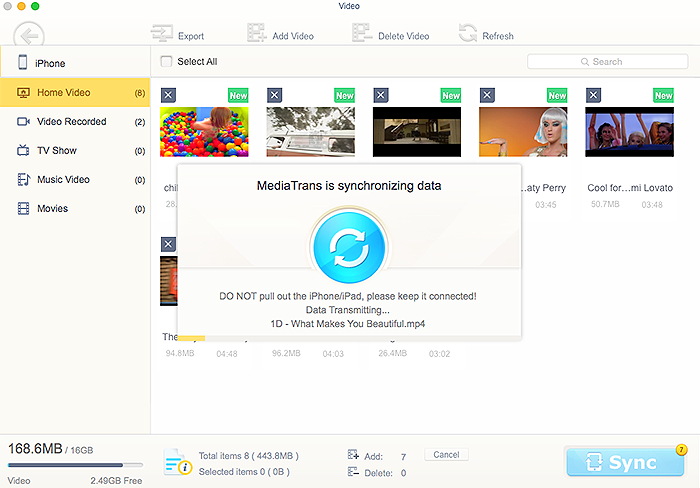The height and width of the screenshot is (488, 700).
Task: Click the '26.4MB' file size text
Action: click(x=392, y=353)
